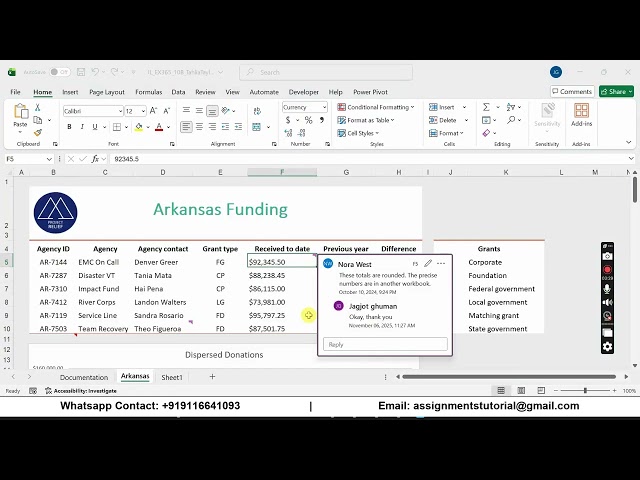Click the green Share button
640x480 pixels.
tap(616, 91)
